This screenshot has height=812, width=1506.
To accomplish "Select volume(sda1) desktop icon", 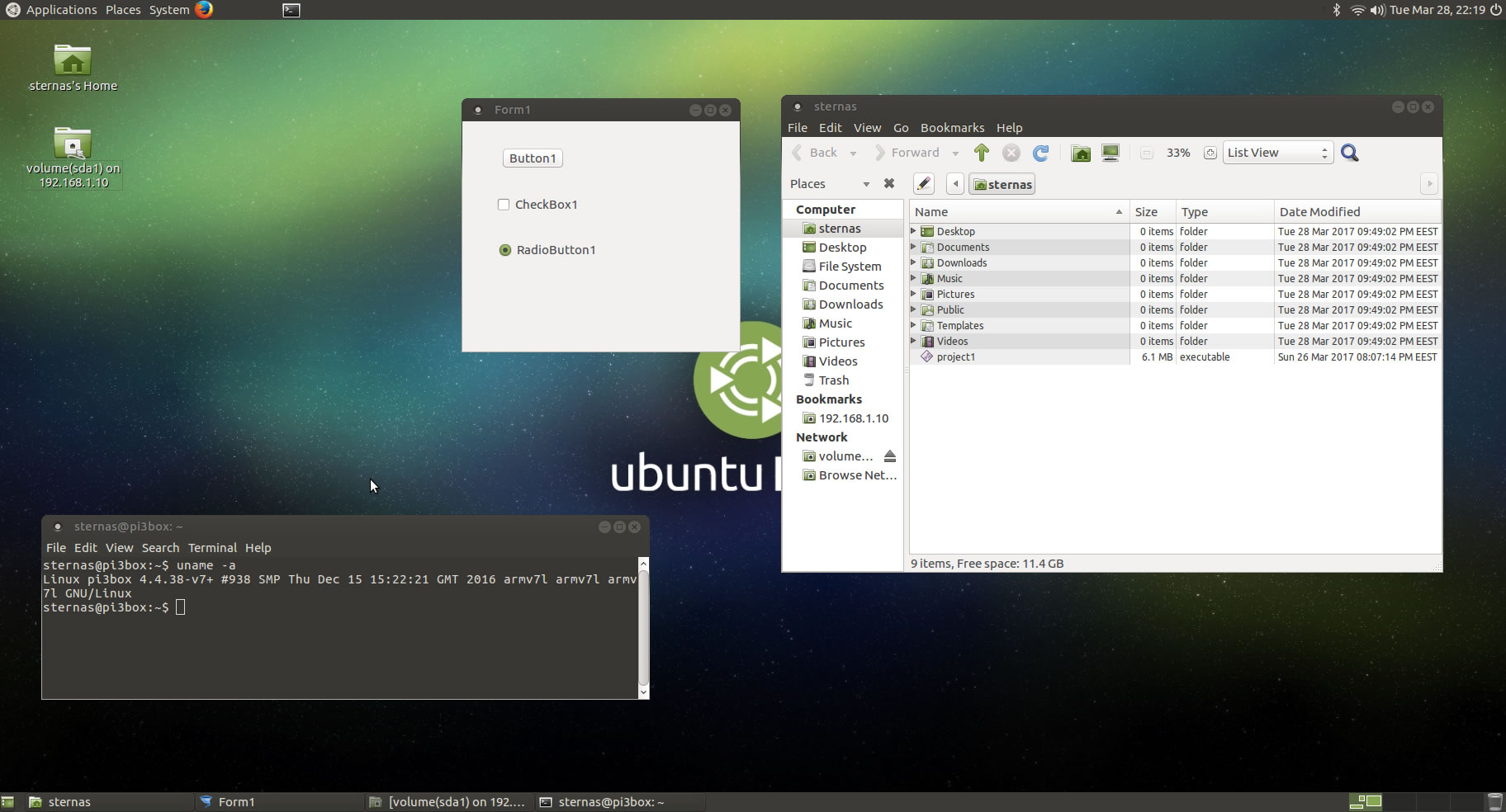I will click(73, 157).
